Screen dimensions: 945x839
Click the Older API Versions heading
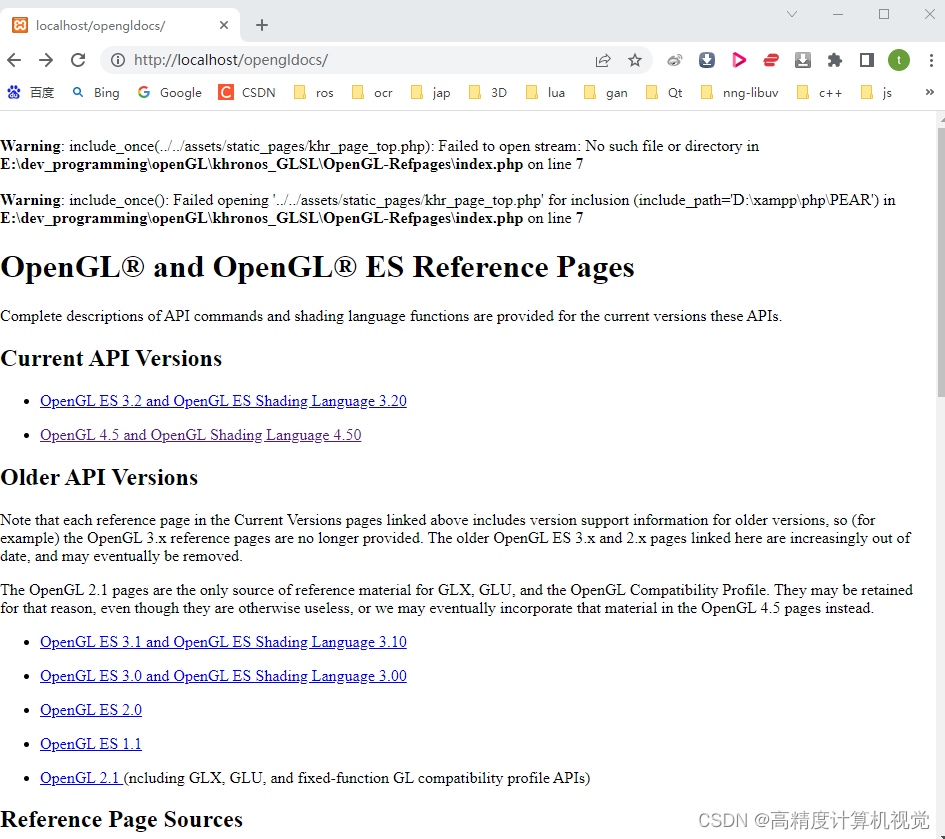tap(99, 477)
